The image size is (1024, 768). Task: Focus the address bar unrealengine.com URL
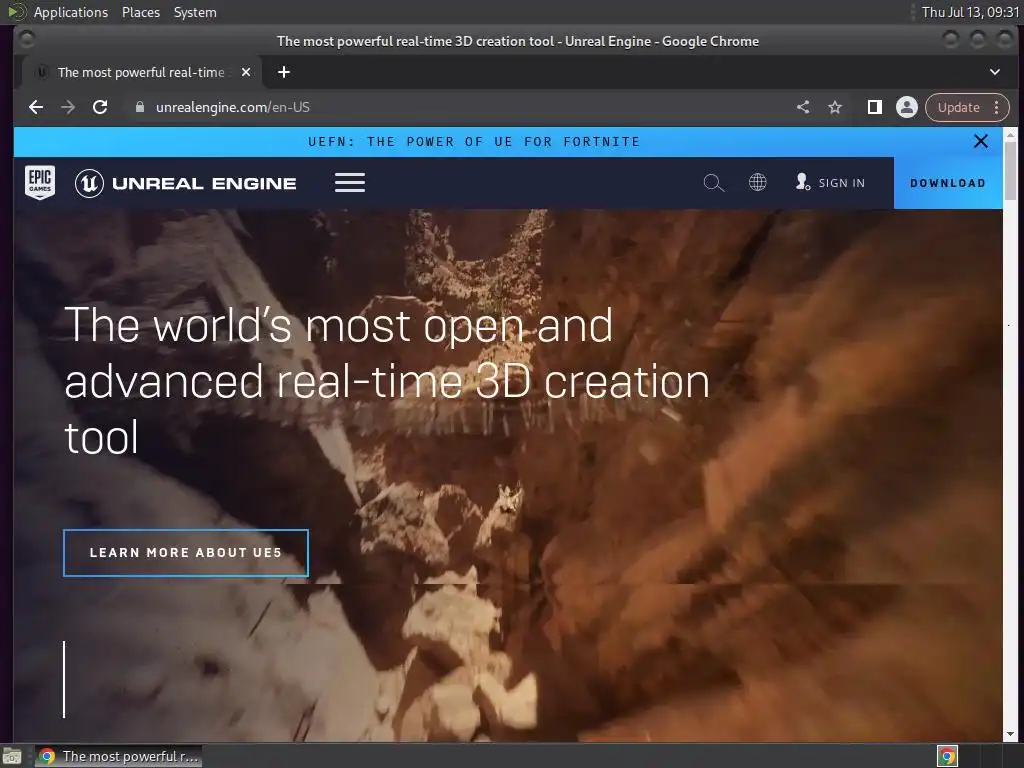coord(232,107)
